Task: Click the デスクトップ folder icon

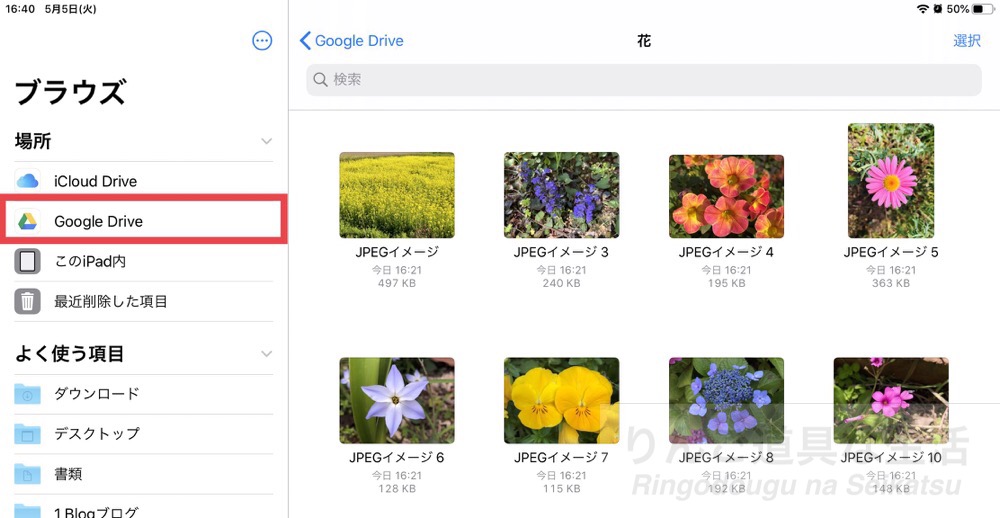Action: 27,434
